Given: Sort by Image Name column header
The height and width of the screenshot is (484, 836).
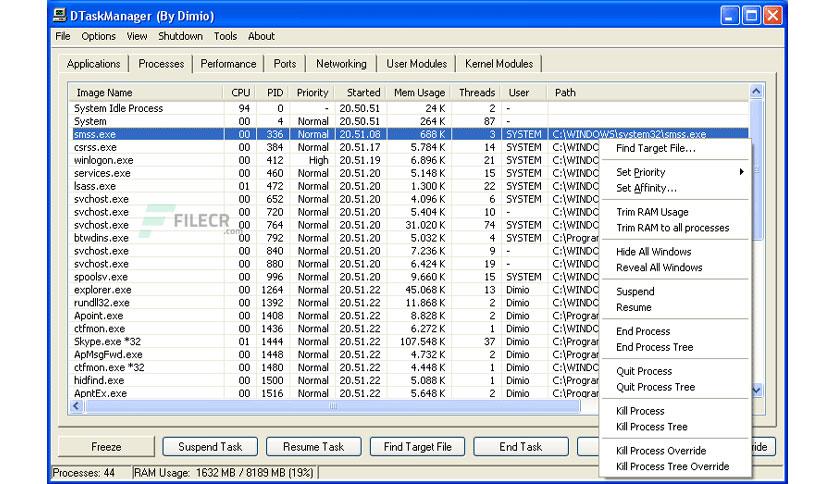Looking at the screenshot, I should click(x=146, y=93).
